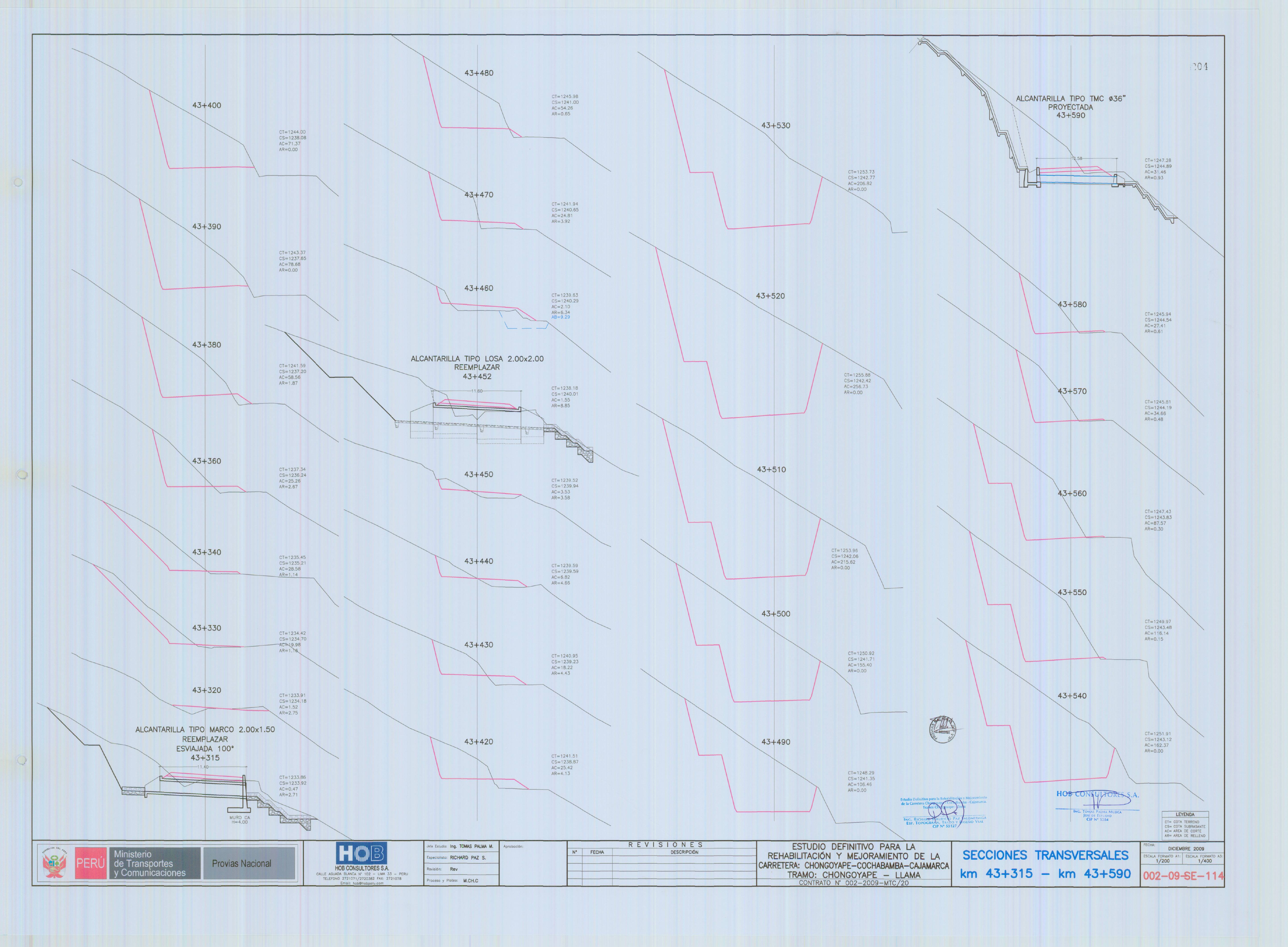Click the HOB consultores logo

(x=361, y=853)
